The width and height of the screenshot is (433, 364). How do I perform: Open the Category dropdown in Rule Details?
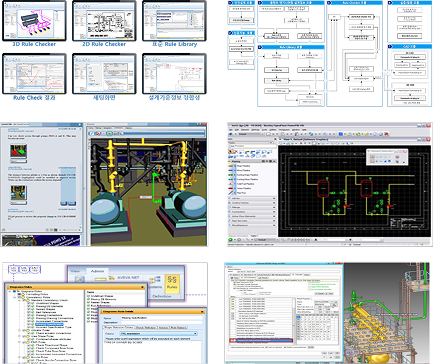tap(158, 334)
